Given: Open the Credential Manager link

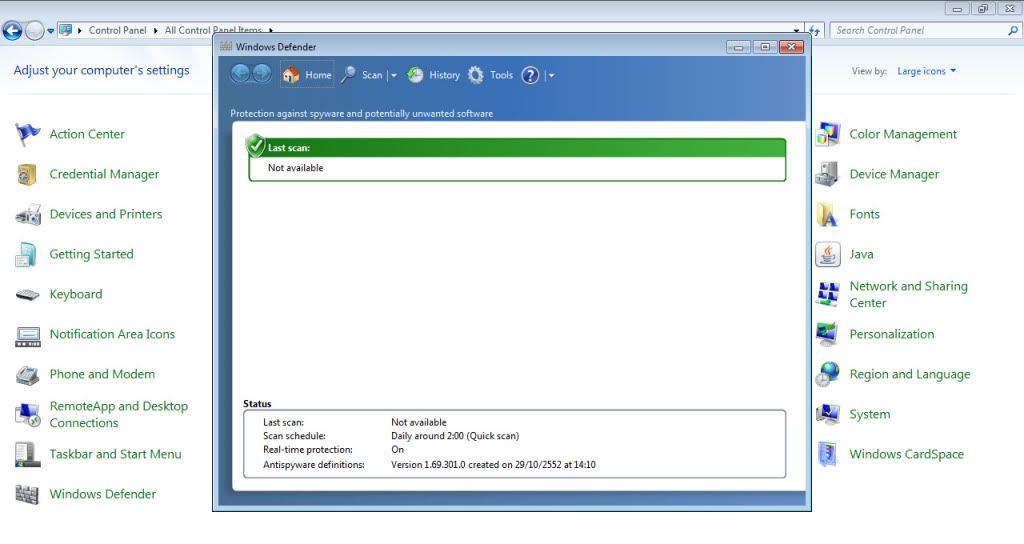Looking at the screenshot, I should (104, 174).
